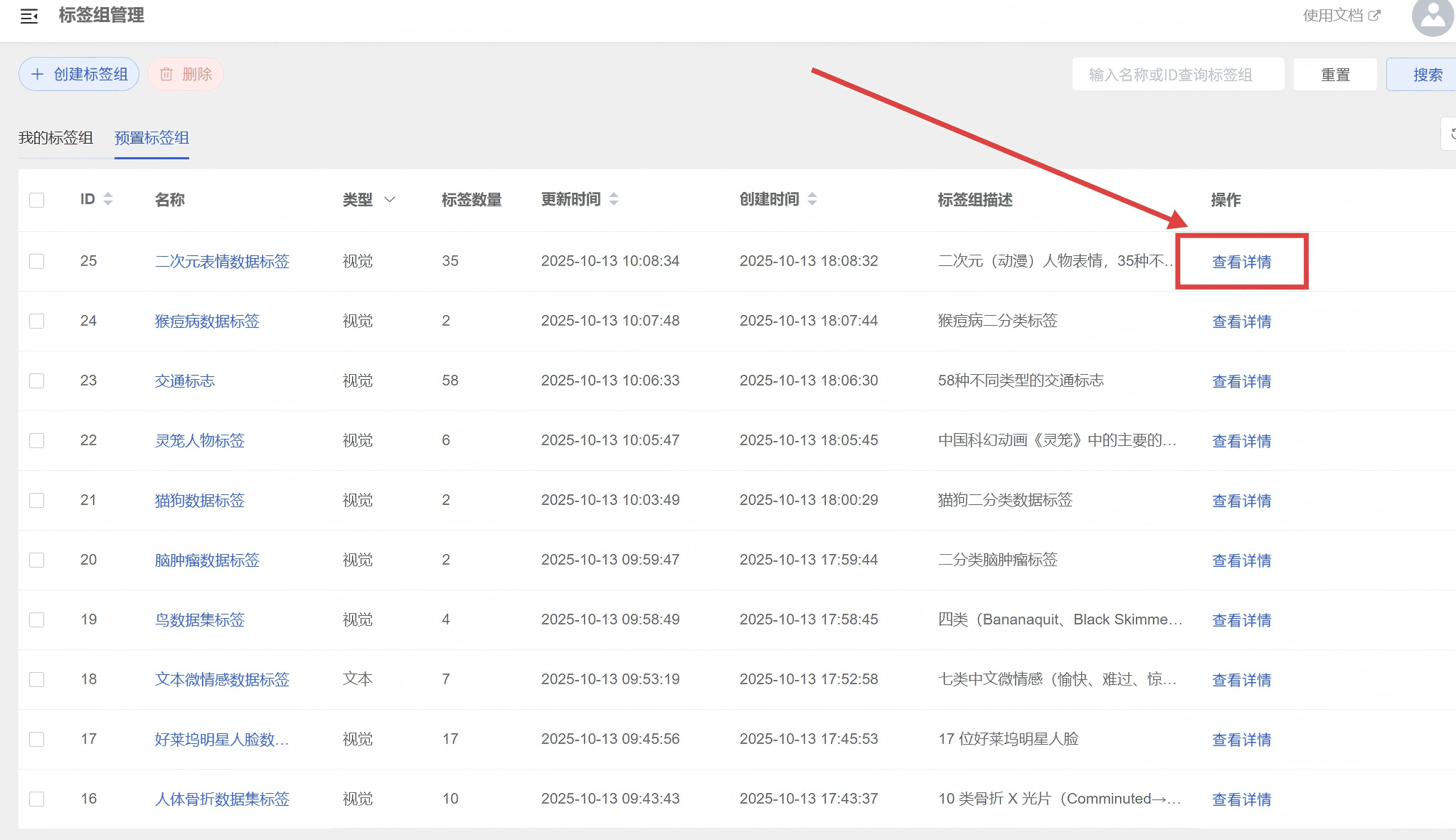Click the 删除 trash button
Image resolution: width=1456 pixels, height=840 pixels.
coord(186,74)
